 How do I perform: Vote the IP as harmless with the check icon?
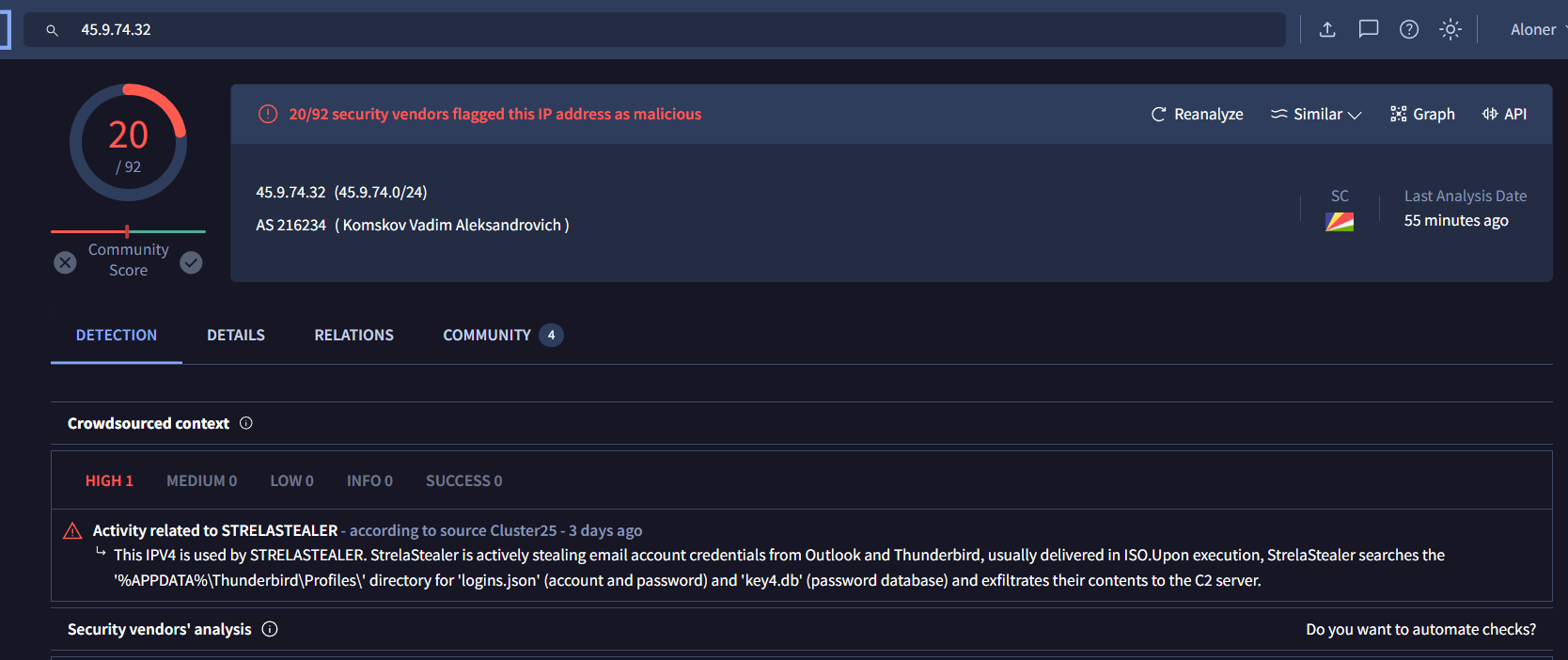pos(191,262)
